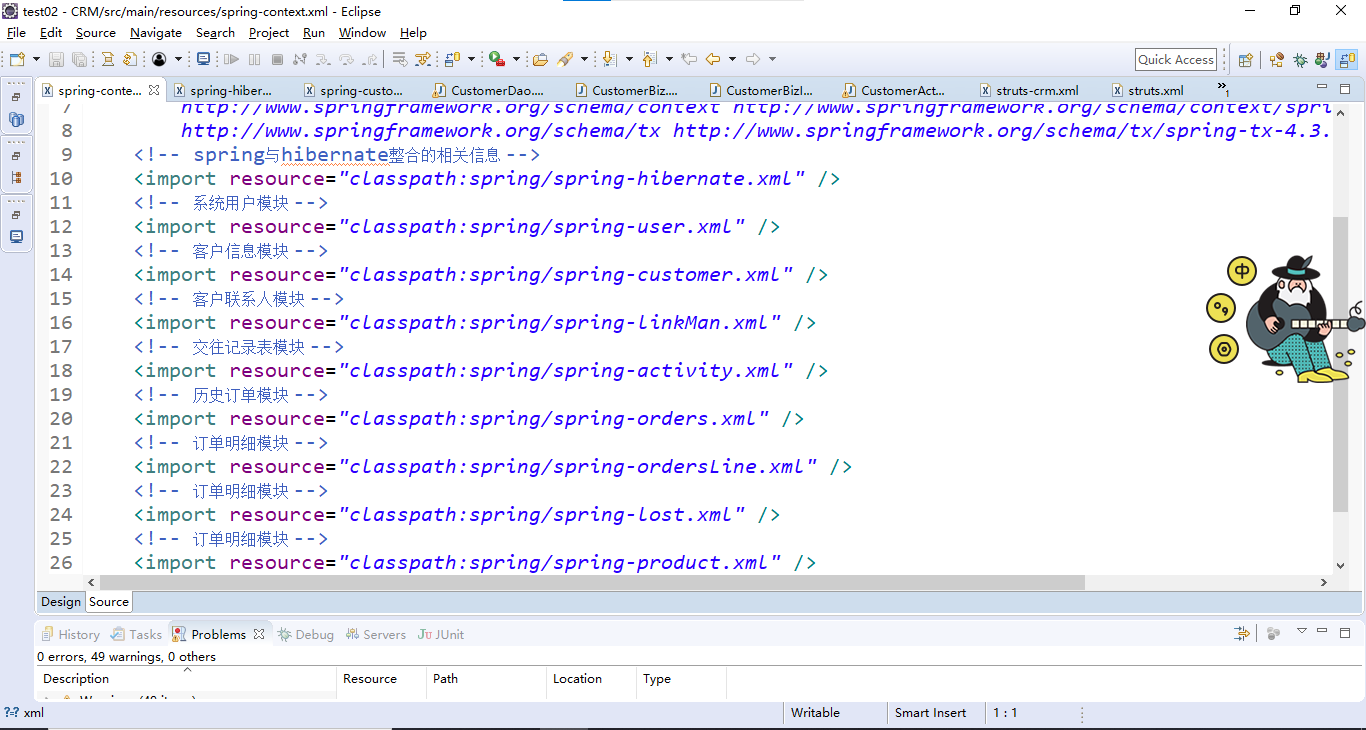
Task: Open the Window menu
Action: click(362, 33)
